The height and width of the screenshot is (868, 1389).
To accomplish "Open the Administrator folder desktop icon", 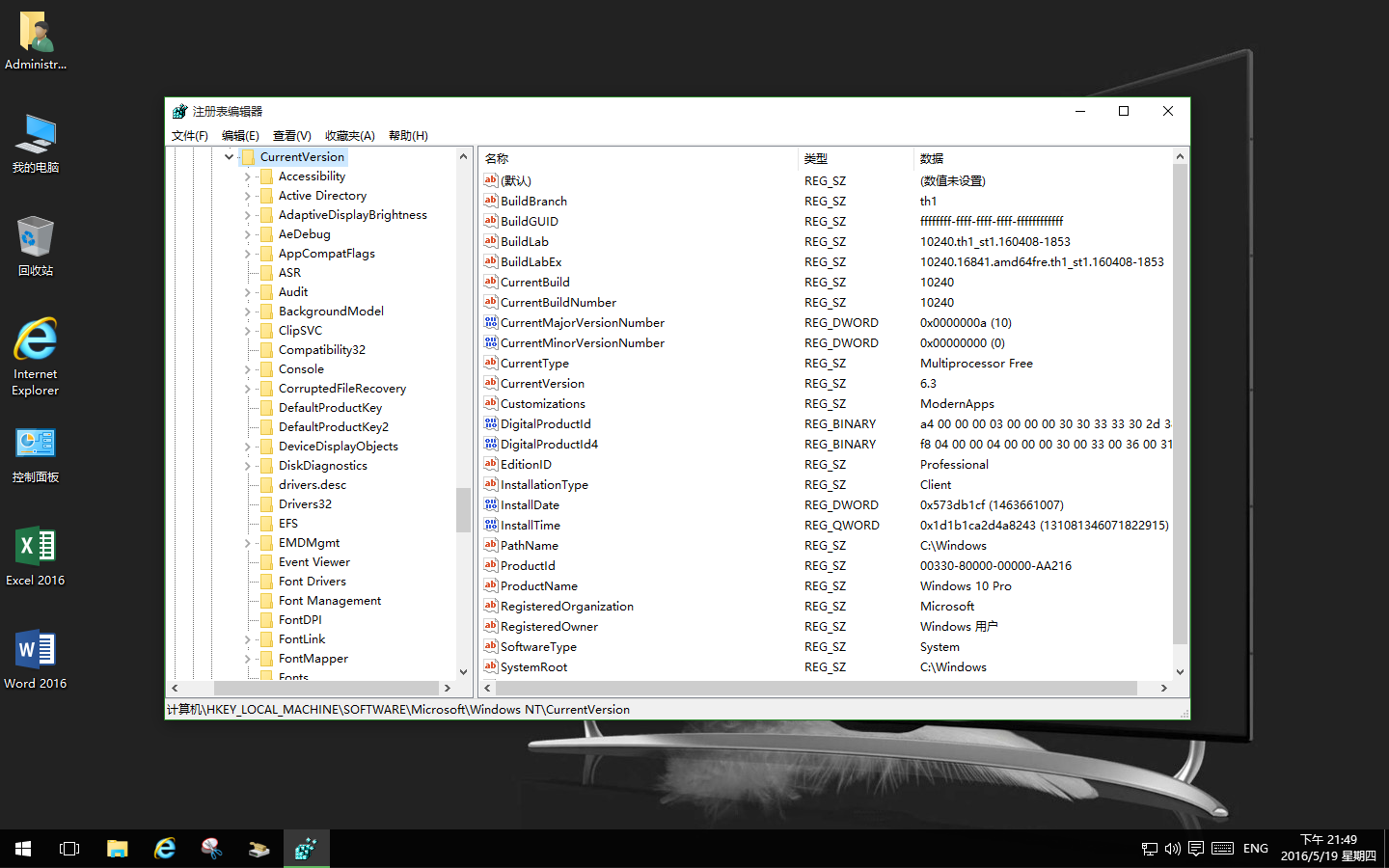I will pos(36,41).
